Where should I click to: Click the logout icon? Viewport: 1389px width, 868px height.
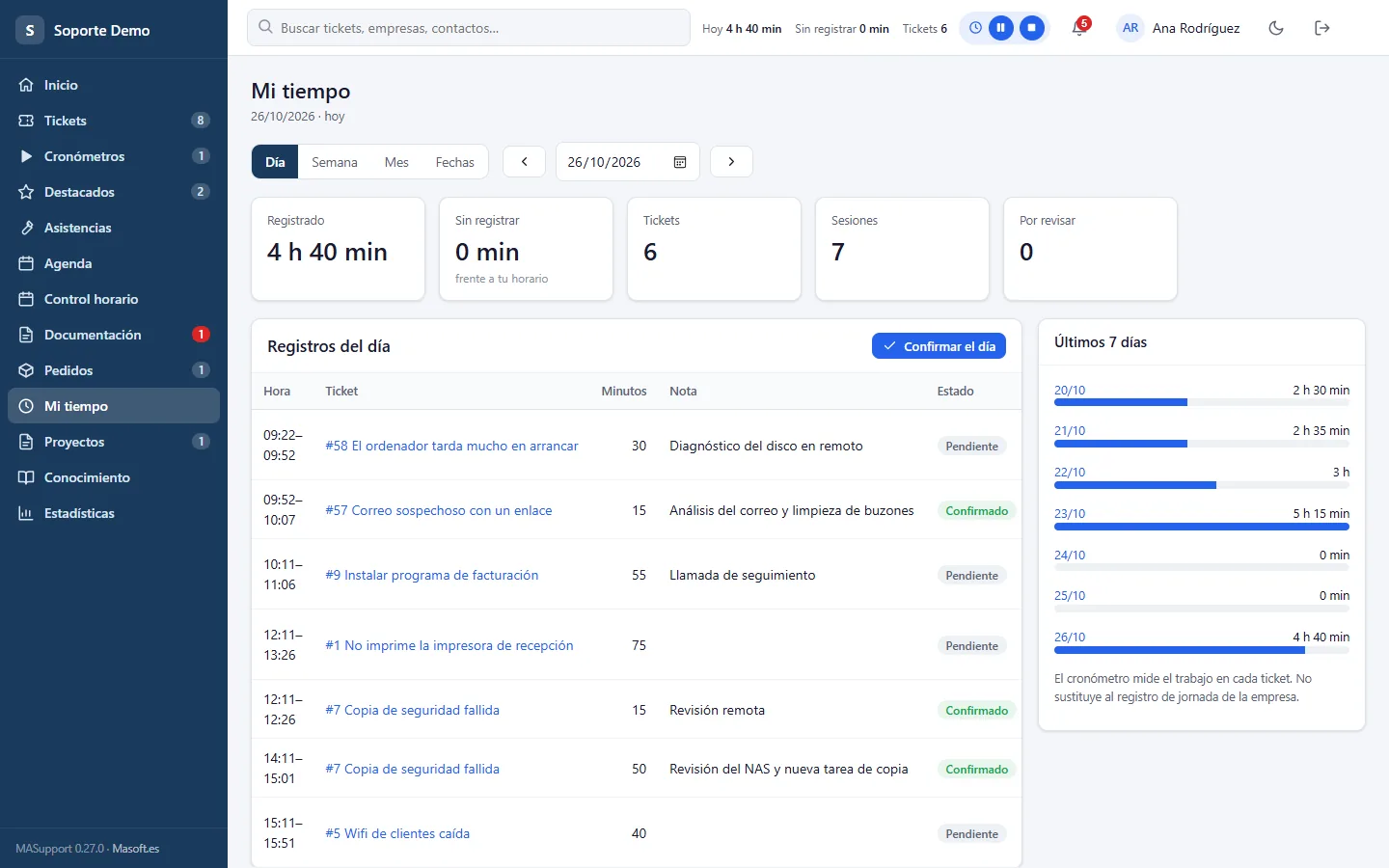[x=1322, y=28]
